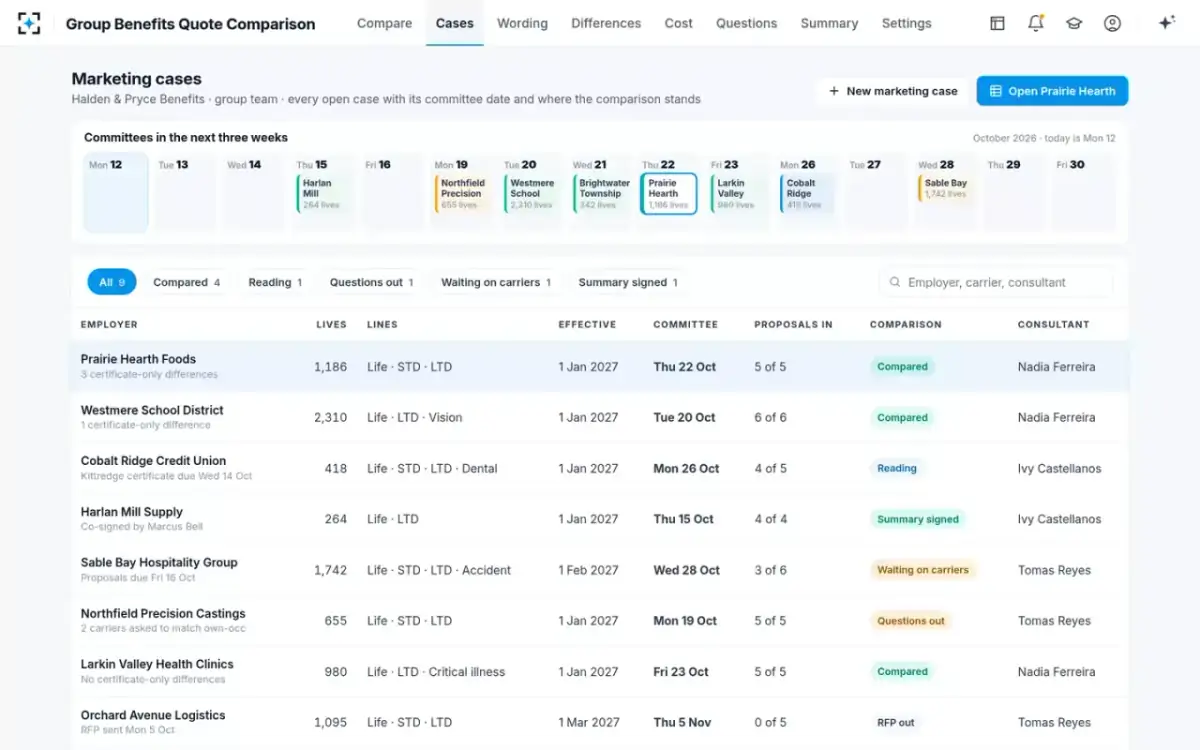Click the Summary signed badge for Harlan Mill
The width and height of the screenshot is (1200, 750).
pos(918,519)
